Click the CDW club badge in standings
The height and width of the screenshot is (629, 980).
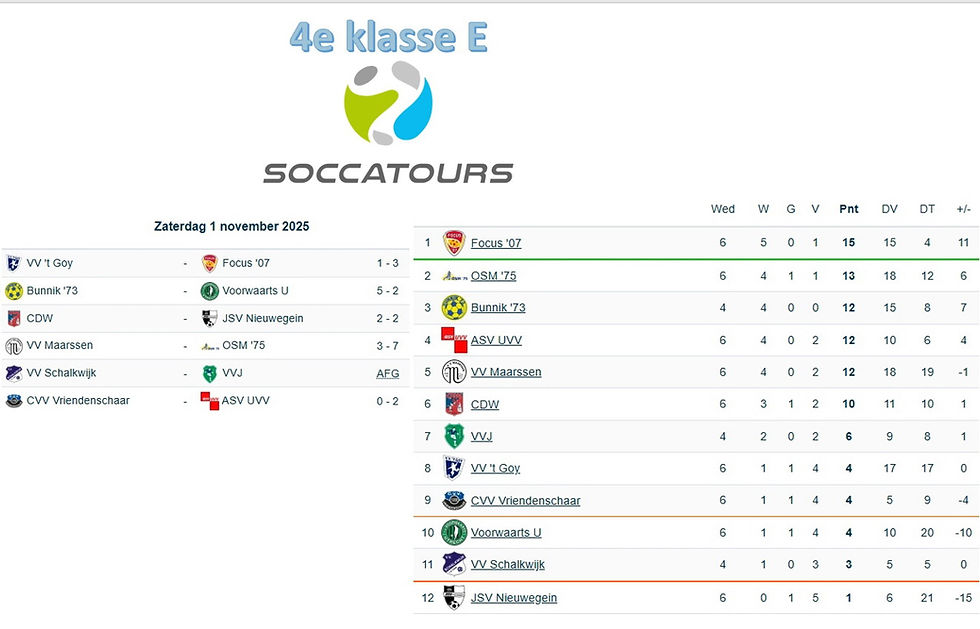(454, 404)
